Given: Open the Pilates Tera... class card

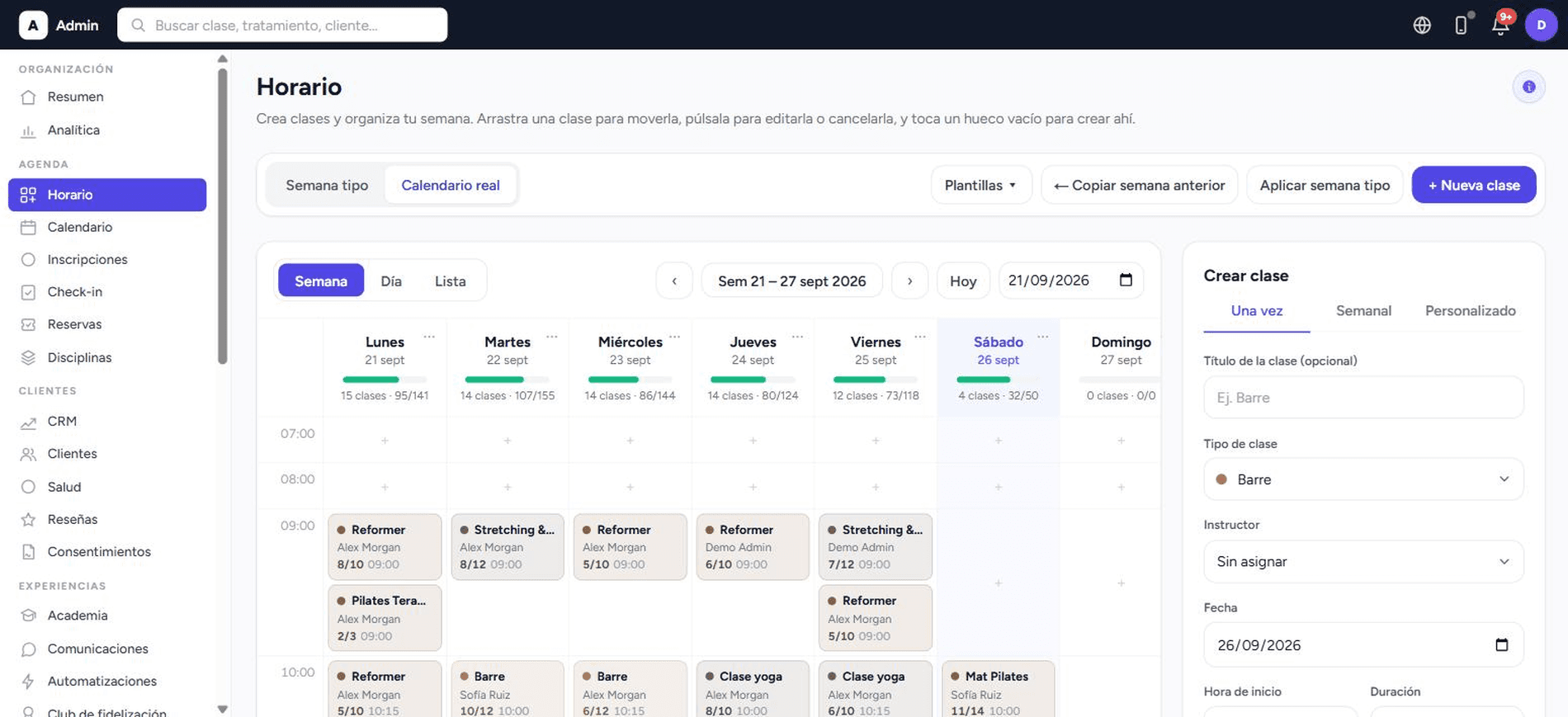Looking at the screenshot, I should [385, 618].
